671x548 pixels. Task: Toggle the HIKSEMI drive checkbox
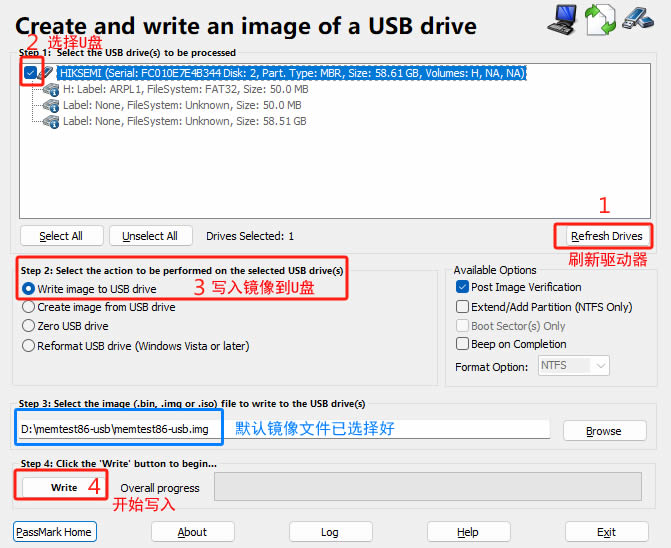coord(31,73)
